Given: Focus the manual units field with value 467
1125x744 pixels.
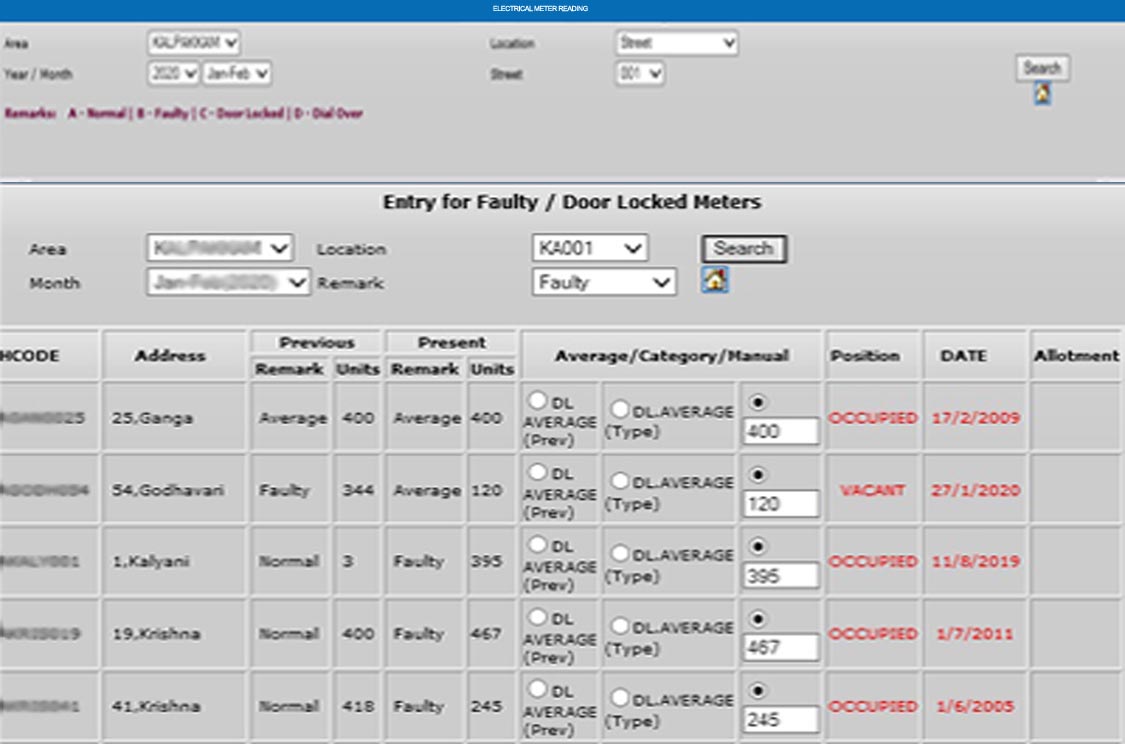Looking at the screenshot, I should pyautogui.click(x=781, y=648).
